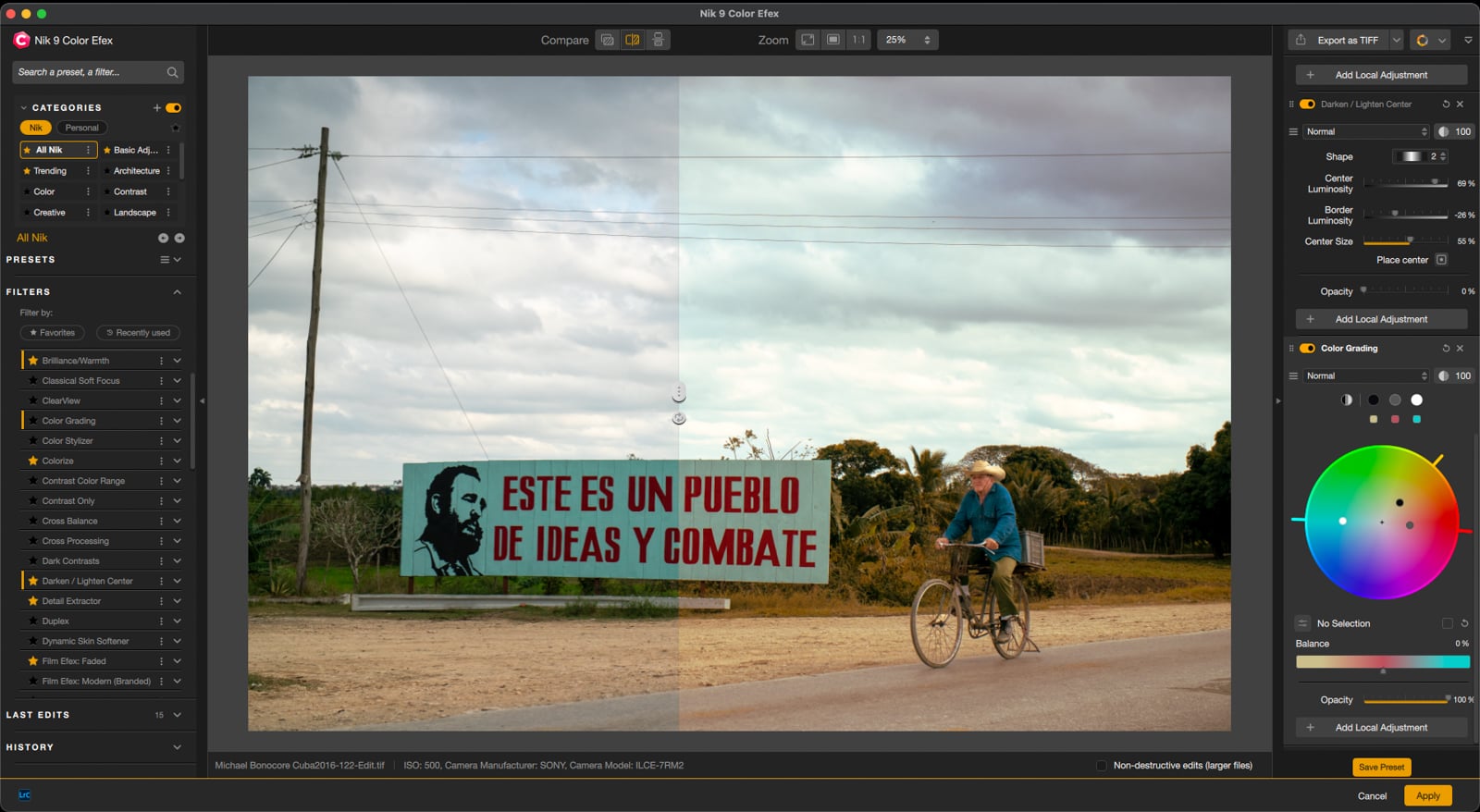Click the Balance gradient slider
This screenshot has width=1480, height=812.
coord(1383,662)
